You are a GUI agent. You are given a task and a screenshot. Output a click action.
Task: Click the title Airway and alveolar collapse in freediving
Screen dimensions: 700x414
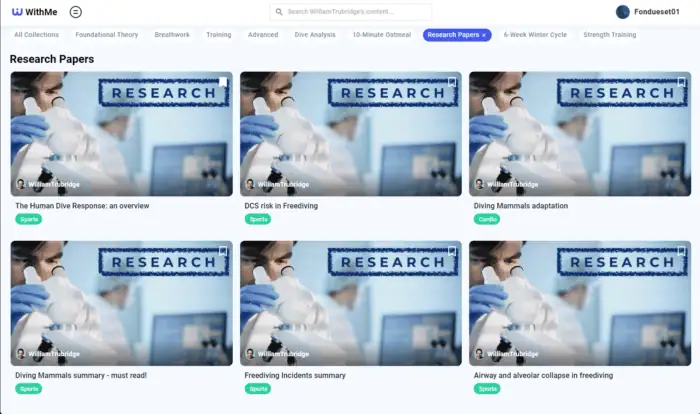point(543,376)
